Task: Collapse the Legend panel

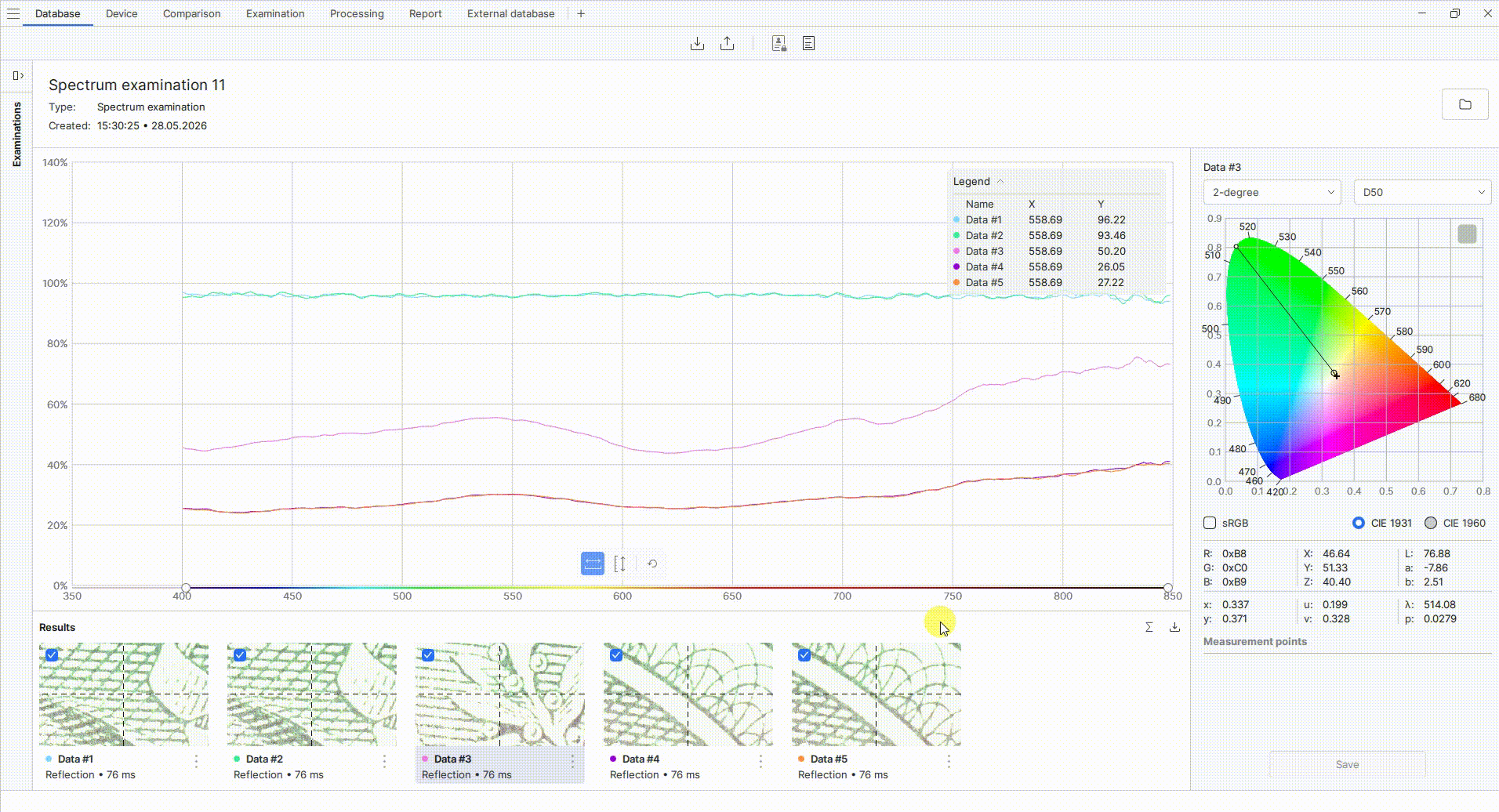Action: coord(1000,181)
